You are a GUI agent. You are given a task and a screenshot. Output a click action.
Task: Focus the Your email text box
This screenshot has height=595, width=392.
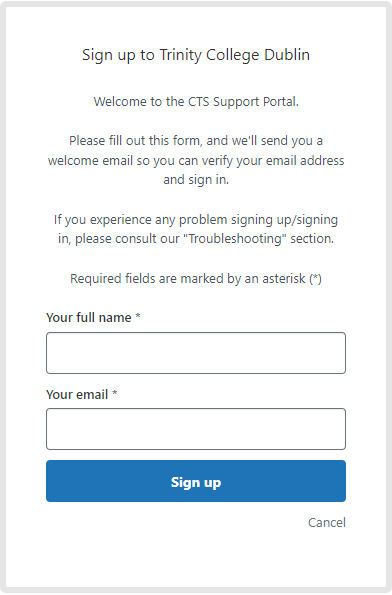(x=196, y=429)
